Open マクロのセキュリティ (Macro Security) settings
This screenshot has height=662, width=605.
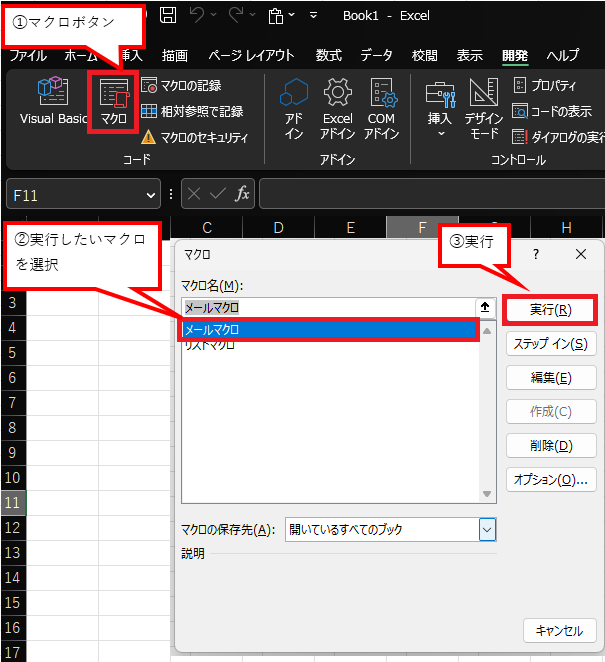click(x=195, y=137)
